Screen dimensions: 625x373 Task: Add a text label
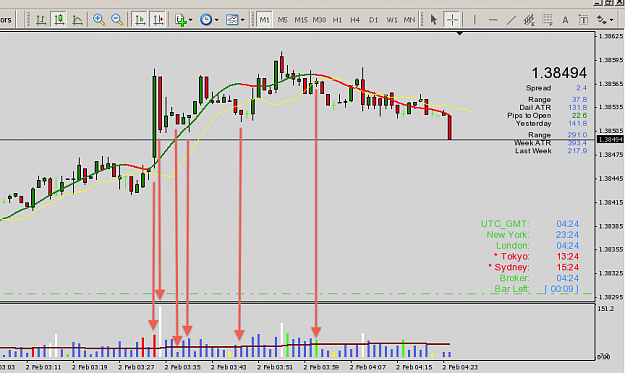click(583, 19)
